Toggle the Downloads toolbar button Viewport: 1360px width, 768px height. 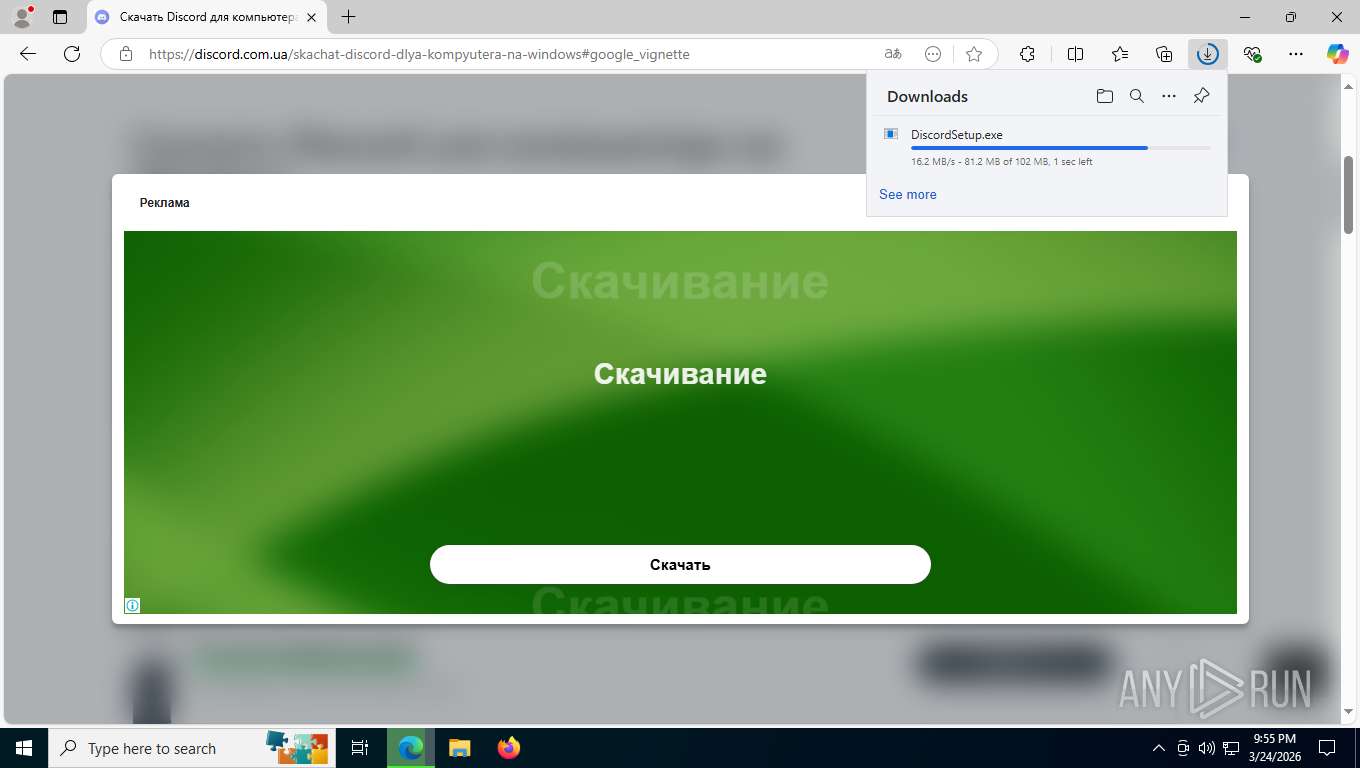(1208, 54)
